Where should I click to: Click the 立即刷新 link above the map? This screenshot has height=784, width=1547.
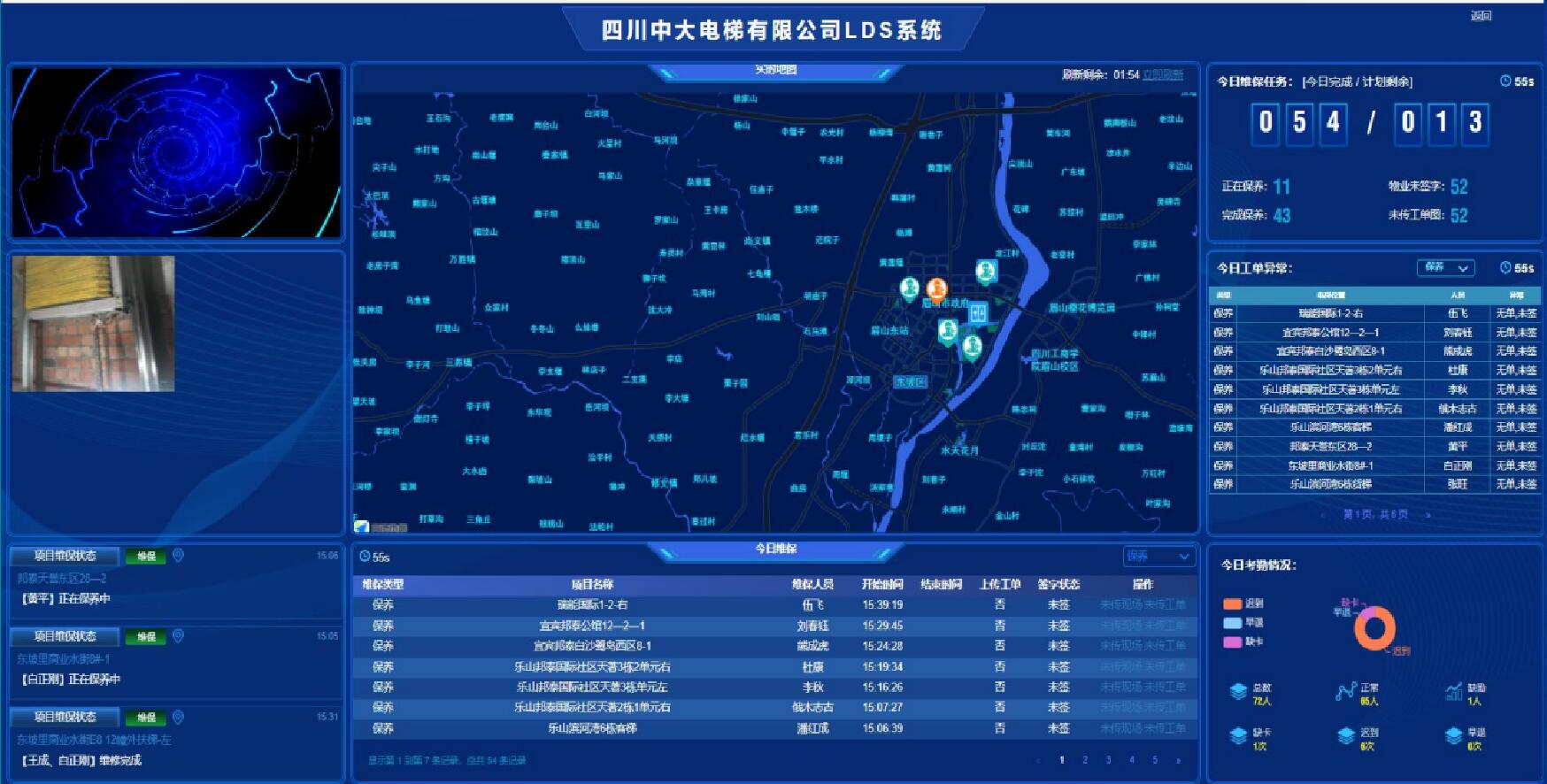pyautogui.click(x=1163, y=75)
